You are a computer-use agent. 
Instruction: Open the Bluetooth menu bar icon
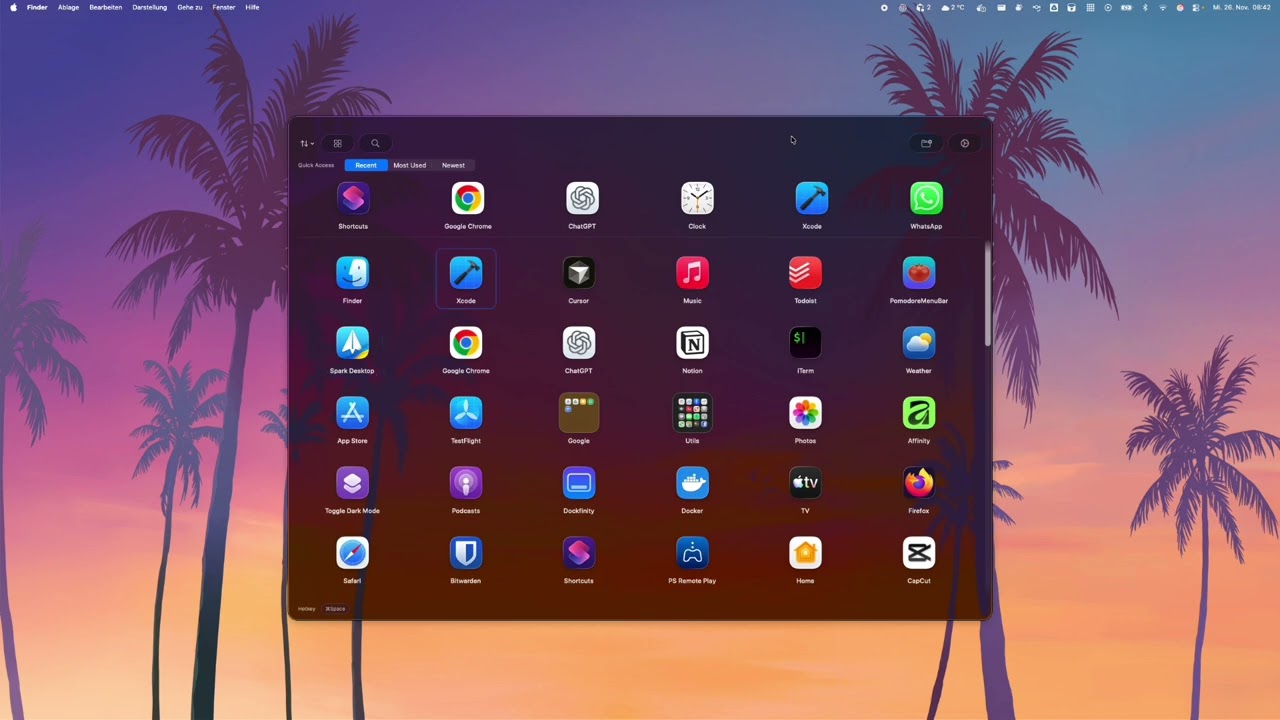click(1145, 7)
